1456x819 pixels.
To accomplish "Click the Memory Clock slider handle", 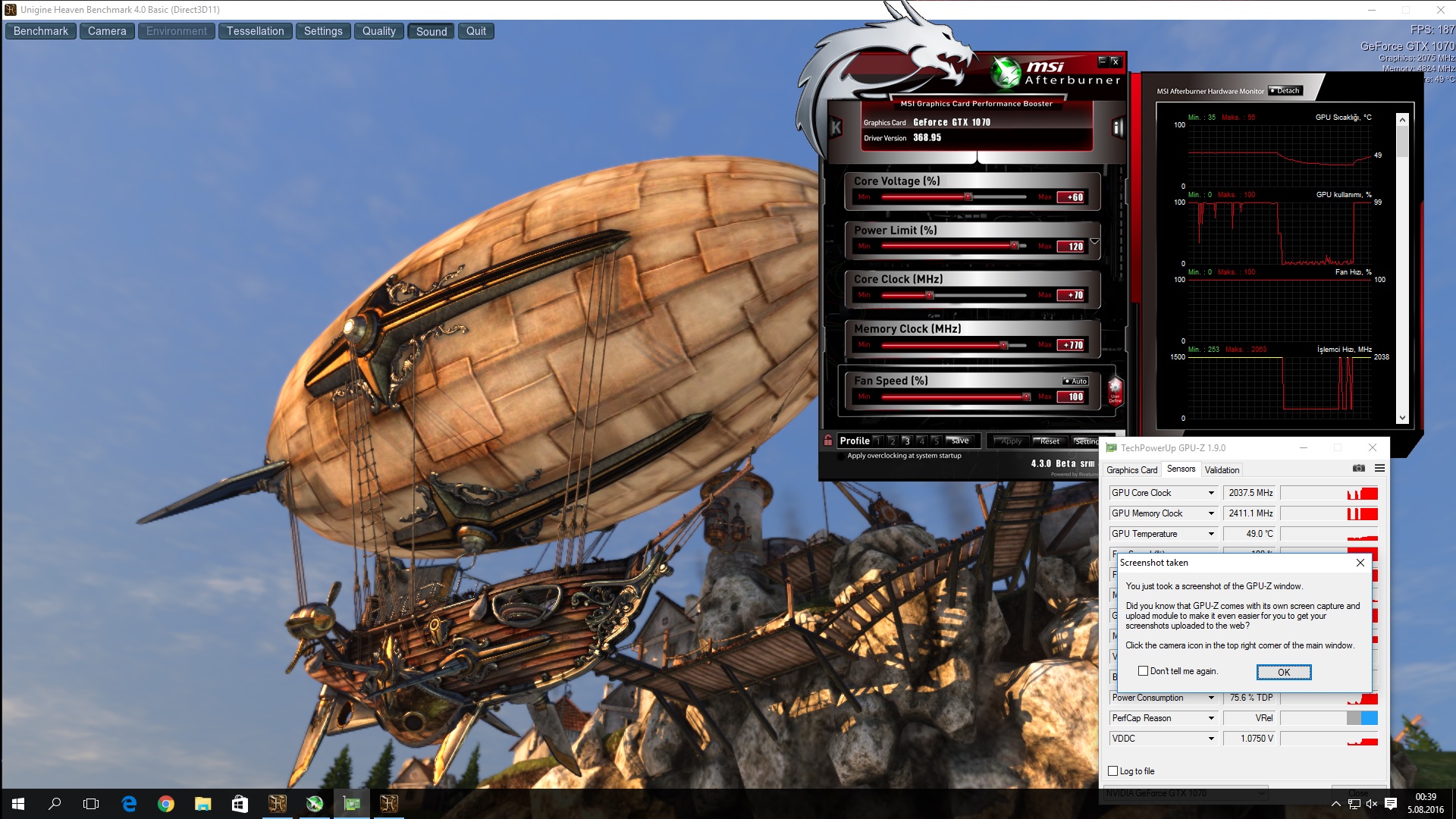I will 1003,345.
